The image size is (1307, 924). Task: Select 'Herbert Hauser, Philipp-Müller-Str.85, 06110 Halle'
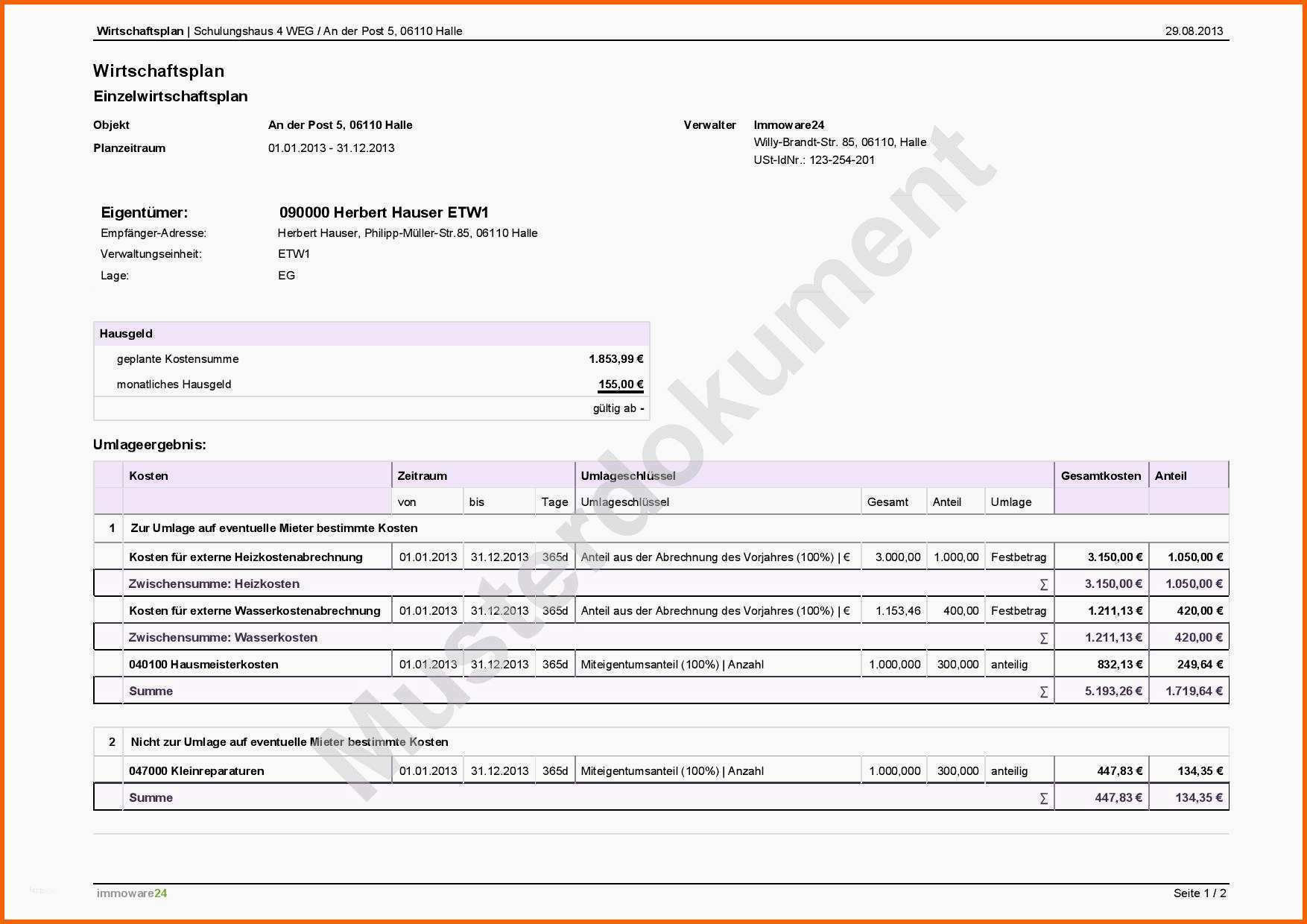(408, 233)
